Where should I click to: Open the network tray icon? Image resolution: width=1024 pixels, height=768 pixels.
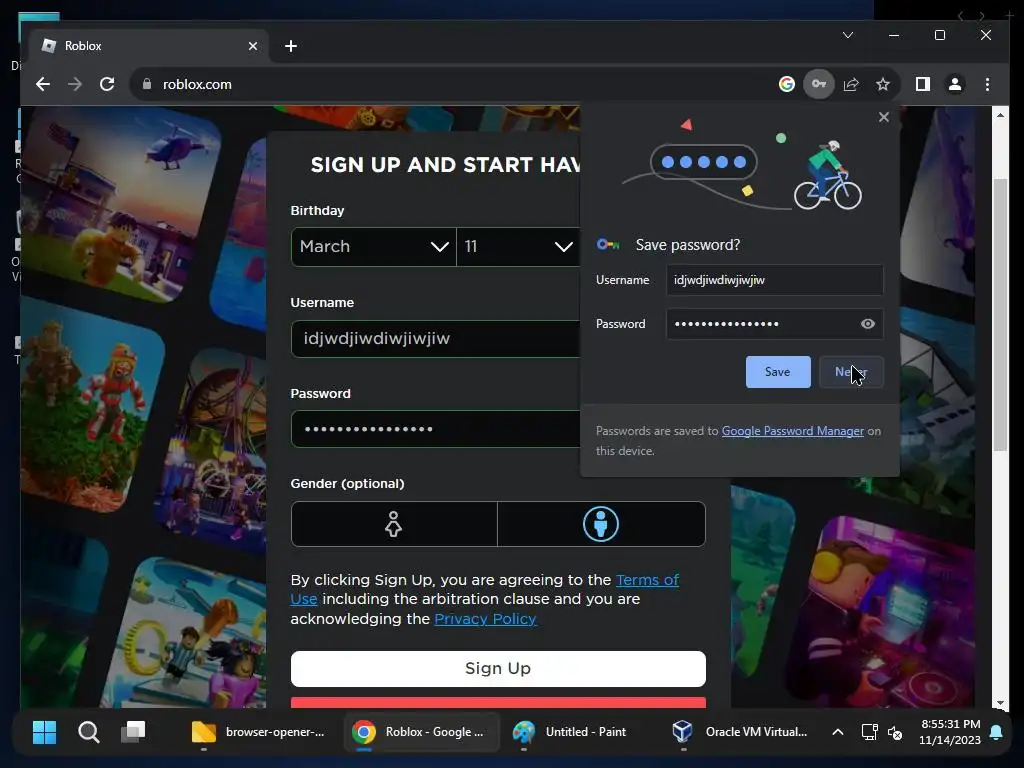(869, 732)
